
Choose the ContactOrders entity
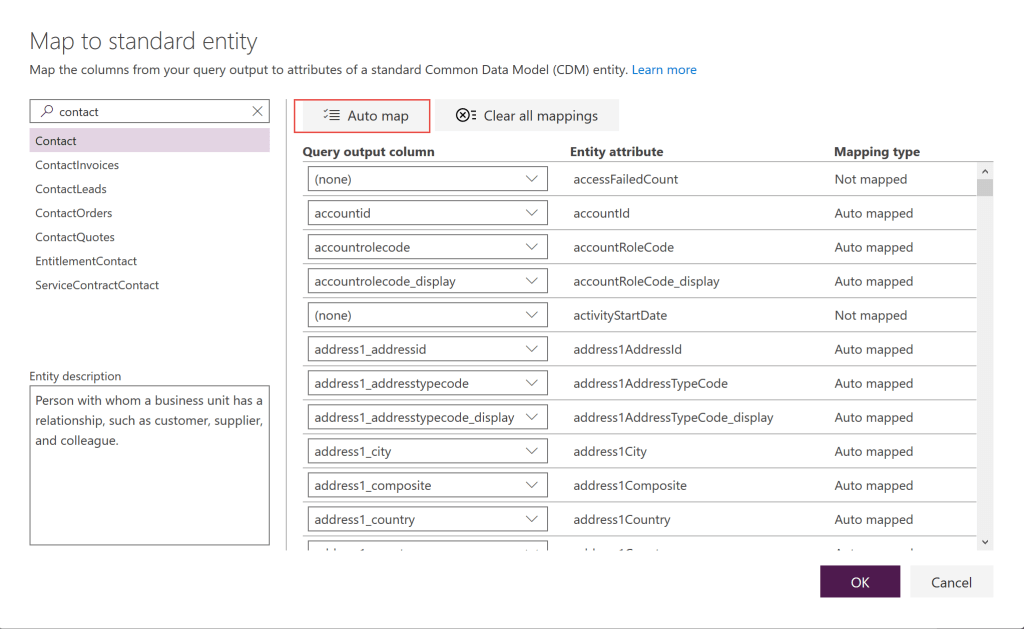[74, 213]
